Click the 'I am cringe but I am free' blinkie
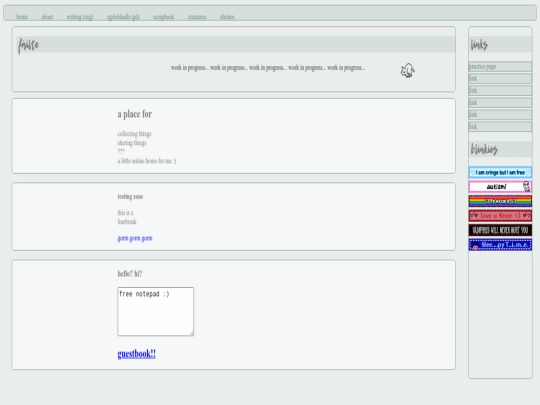The width and height of the screenshot is (540, 405). (500, 172)
